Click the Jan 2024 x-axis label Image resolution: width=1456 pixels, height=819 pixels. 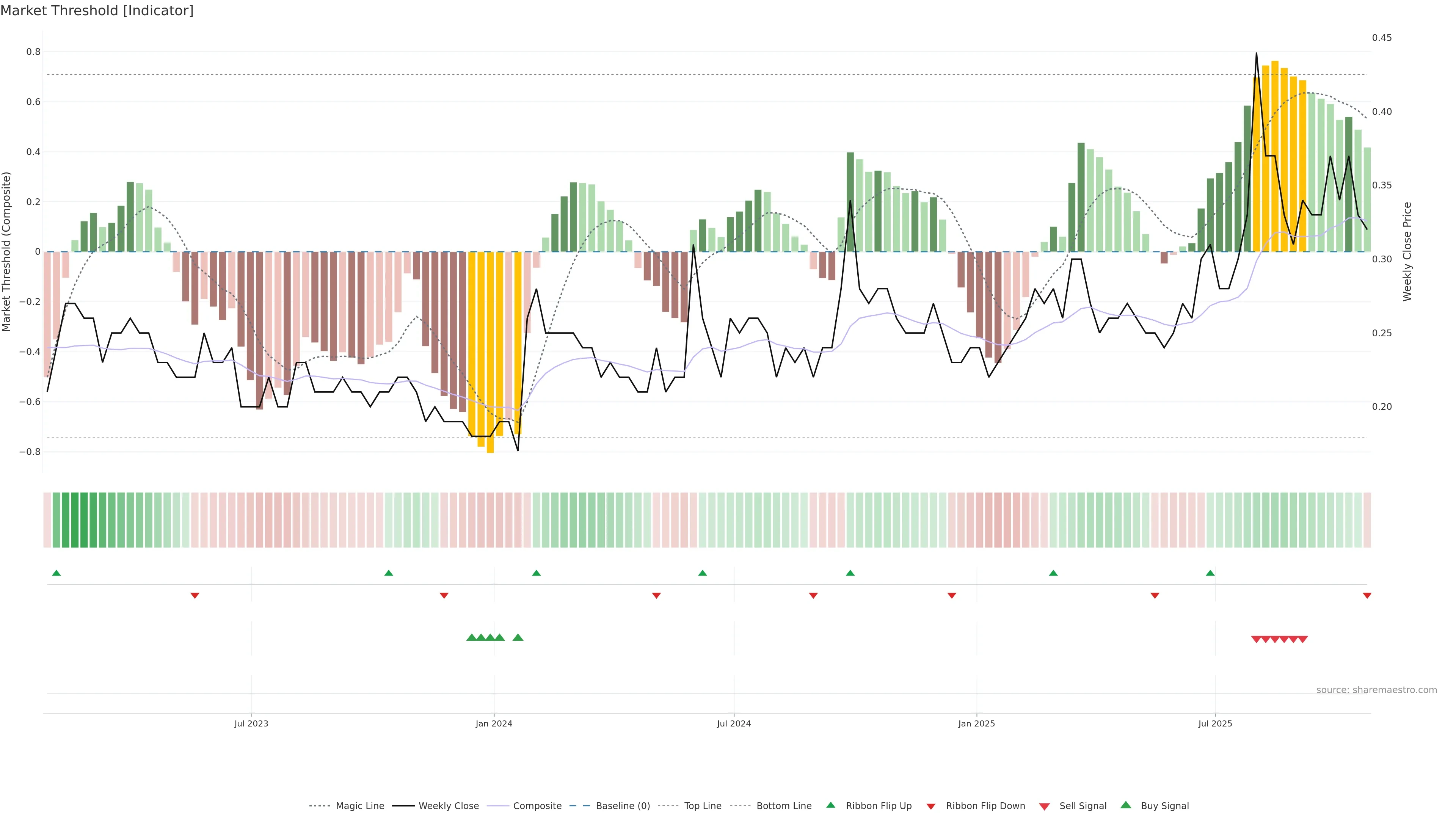click(493, 723)
